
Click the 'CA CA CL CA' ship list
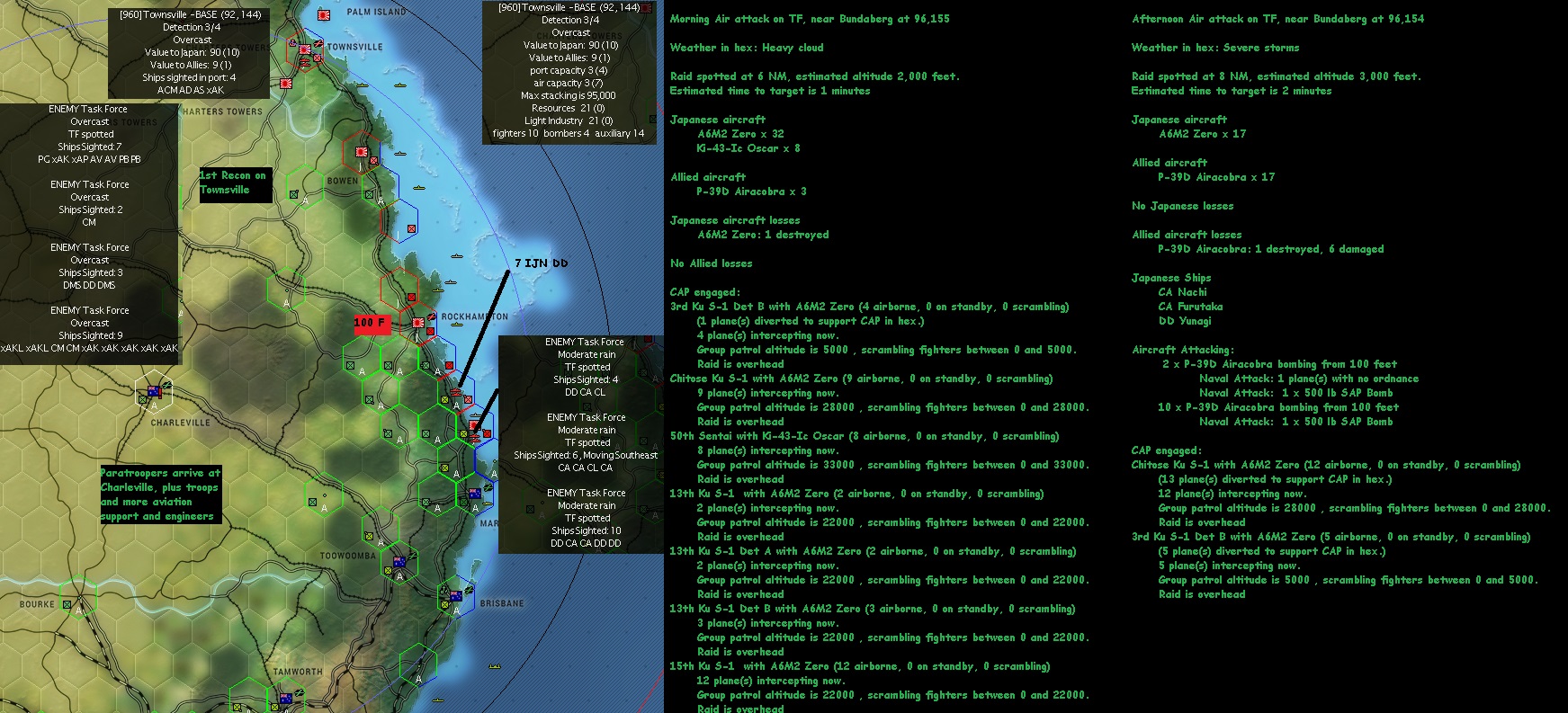click(x=586, y=468)
